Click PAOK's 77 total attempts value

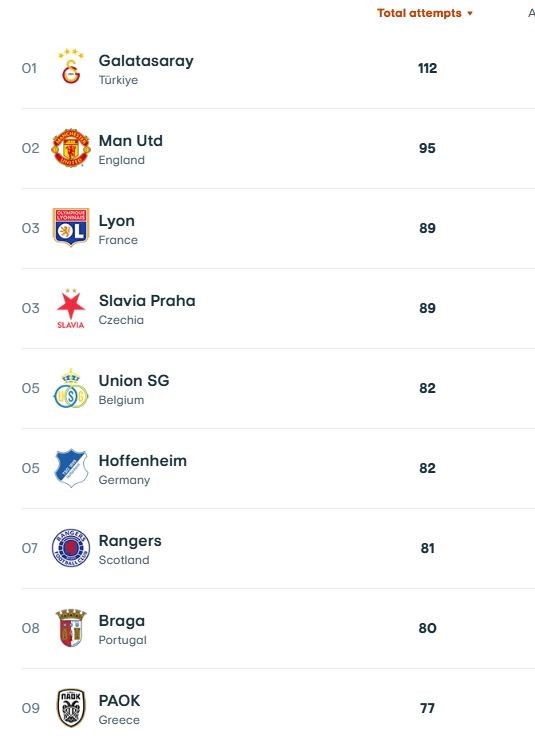coord(427,708)
